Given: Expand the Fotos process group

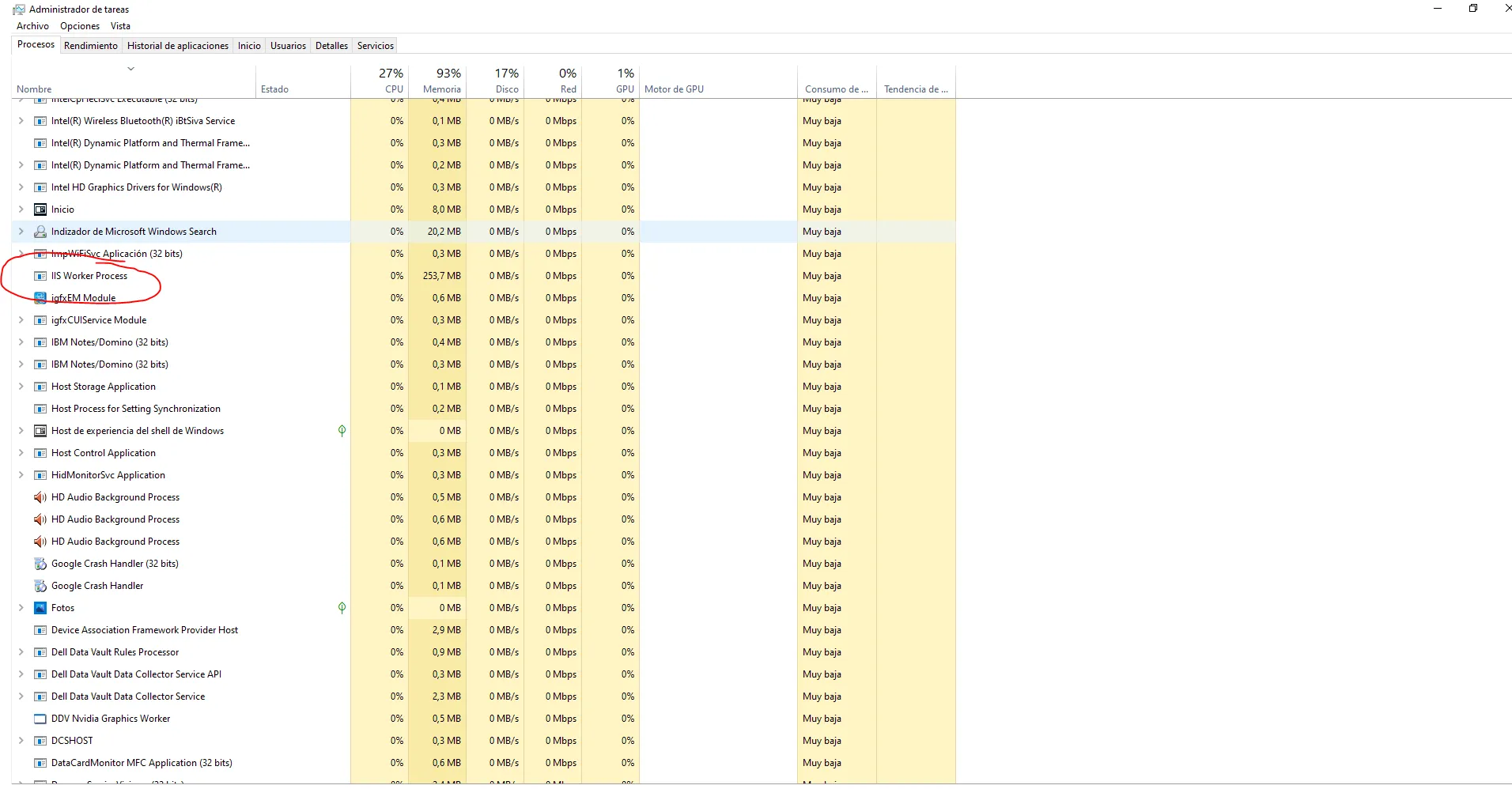Looking at the screenshot, I should 21,608.
